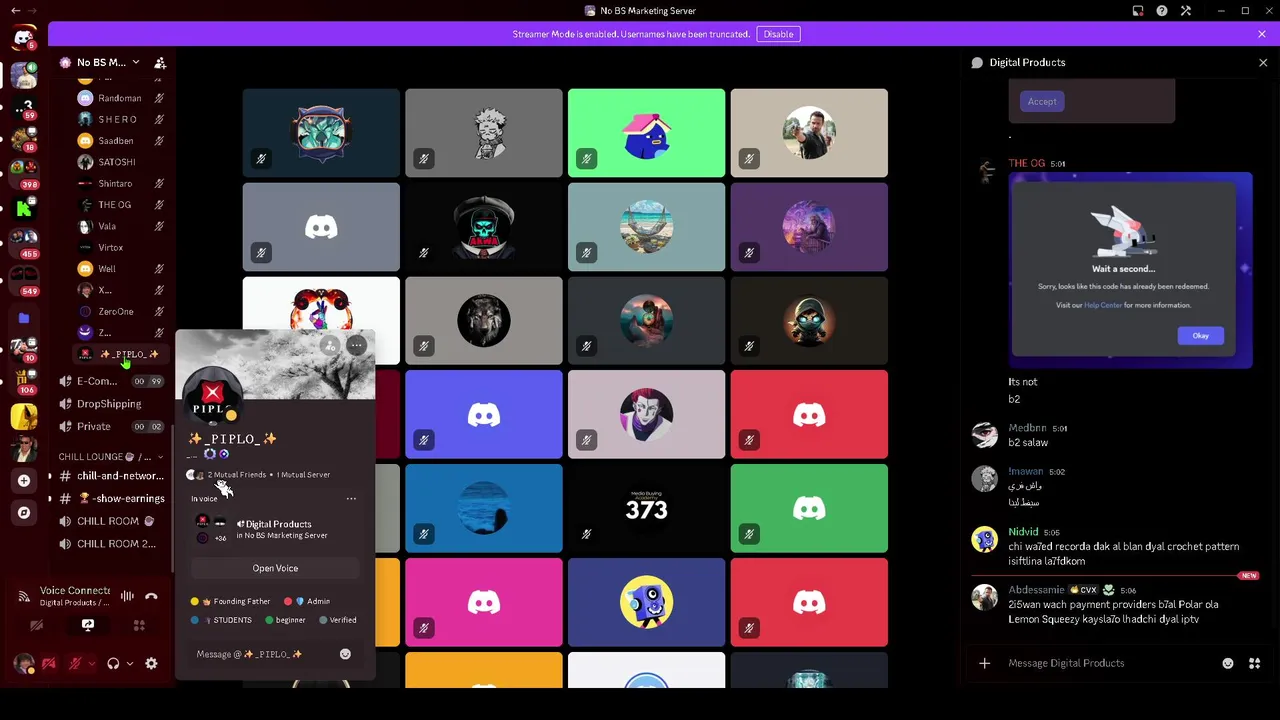
Task: Select the Media Buying 373 video tile
Action: coord(646,509)
